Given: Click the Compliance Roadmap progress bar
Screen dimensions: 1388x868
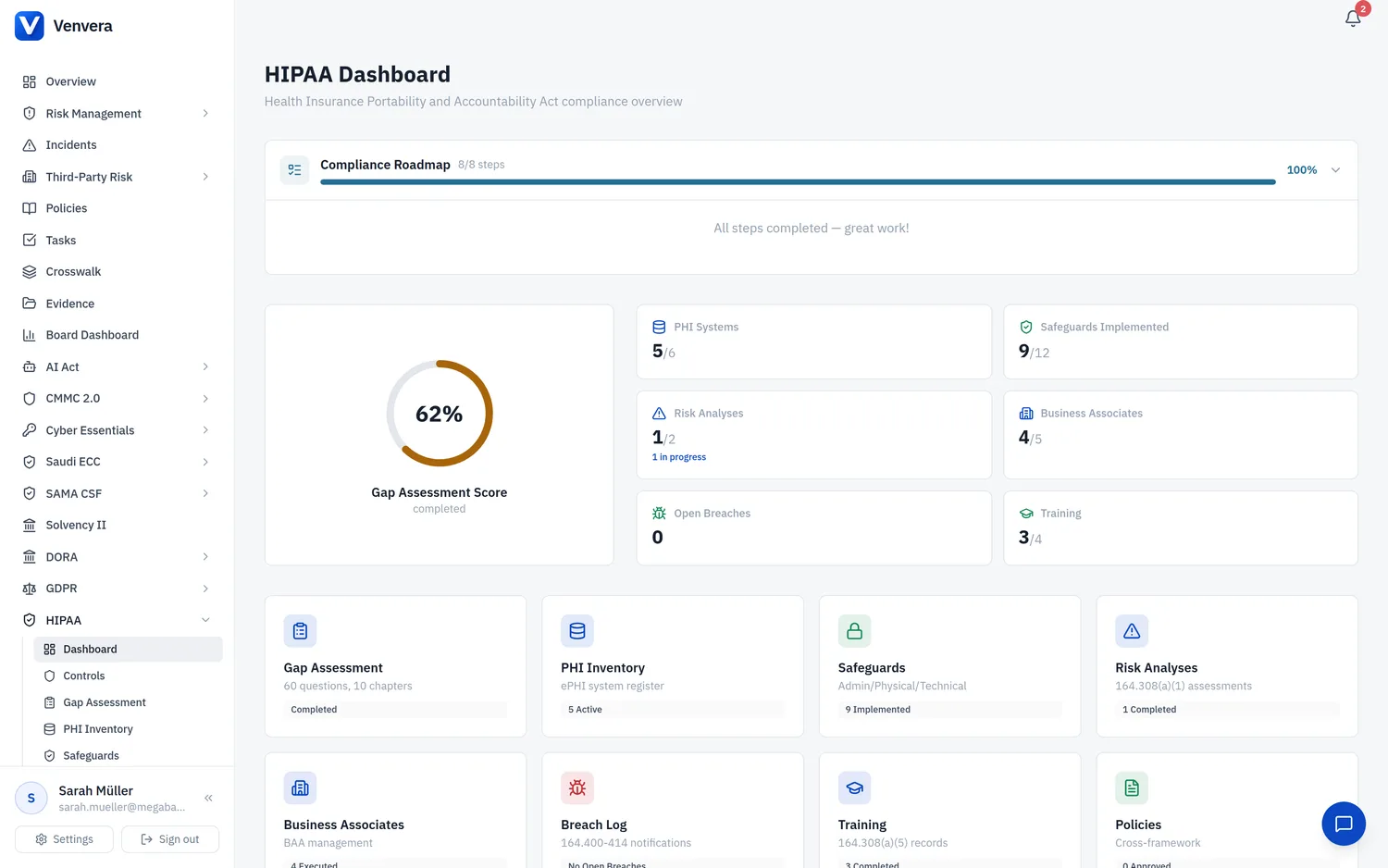Looking at the screenshot, I should coord(798,182).
